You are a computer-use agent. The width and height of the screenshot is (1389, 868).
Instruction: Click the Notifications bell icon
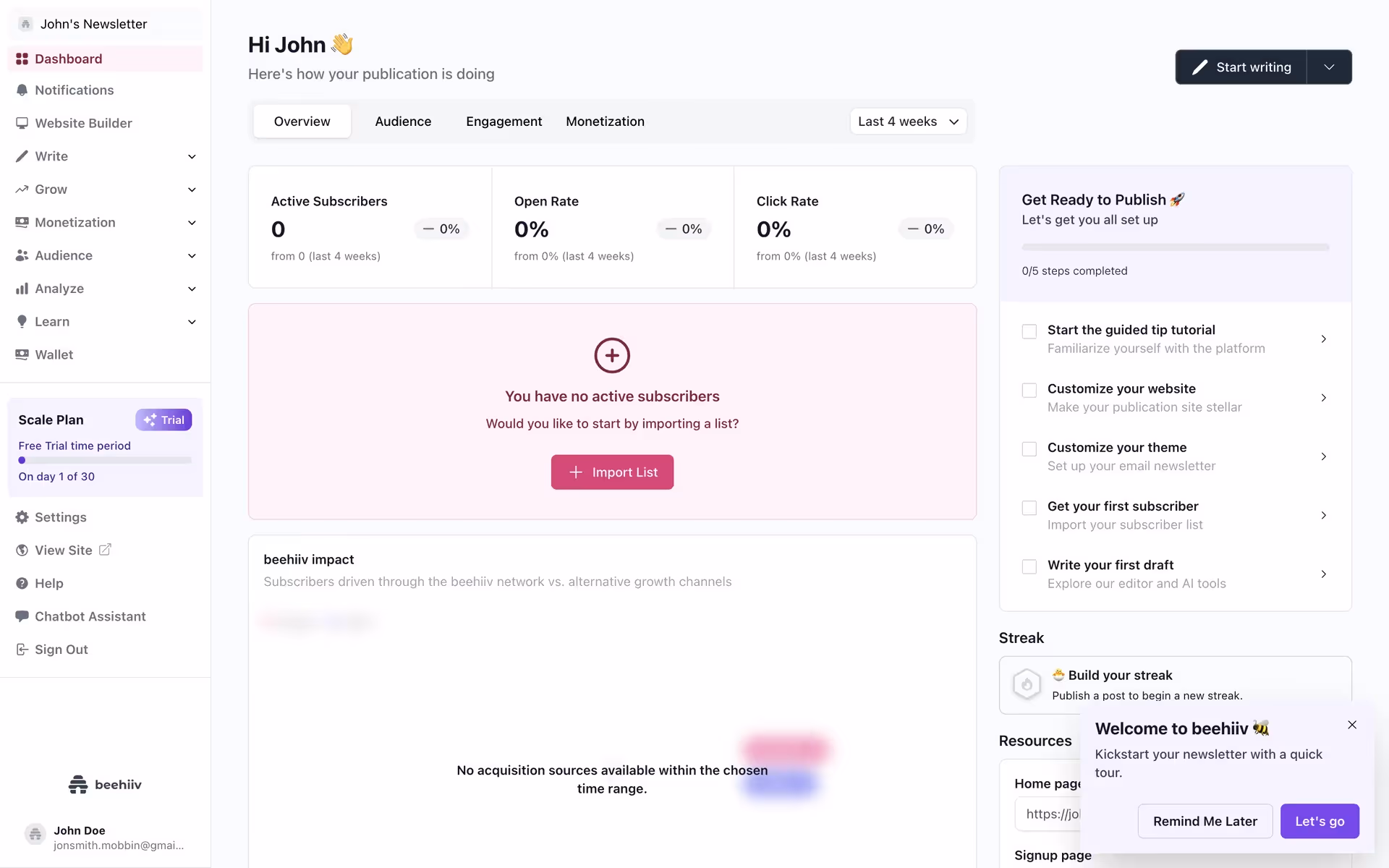22,90
